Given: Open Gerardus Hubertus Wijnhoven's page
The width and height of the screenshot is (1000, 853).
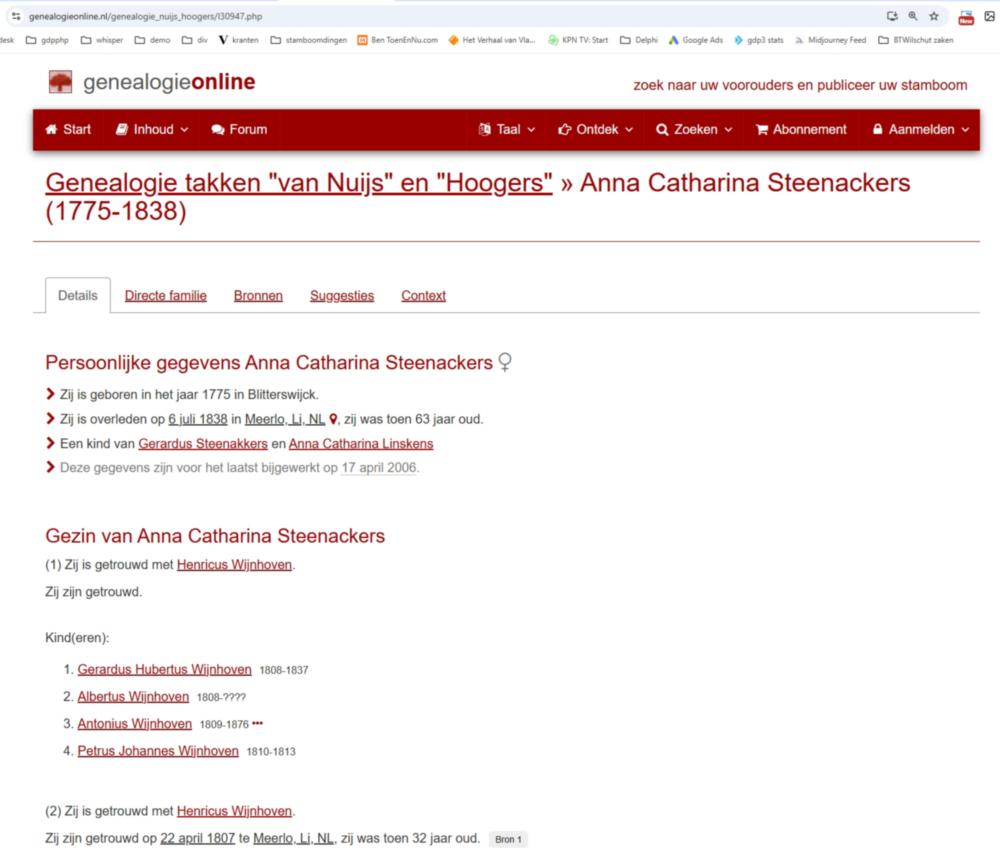Looking at the screenshot, I should tap(164, 669).
